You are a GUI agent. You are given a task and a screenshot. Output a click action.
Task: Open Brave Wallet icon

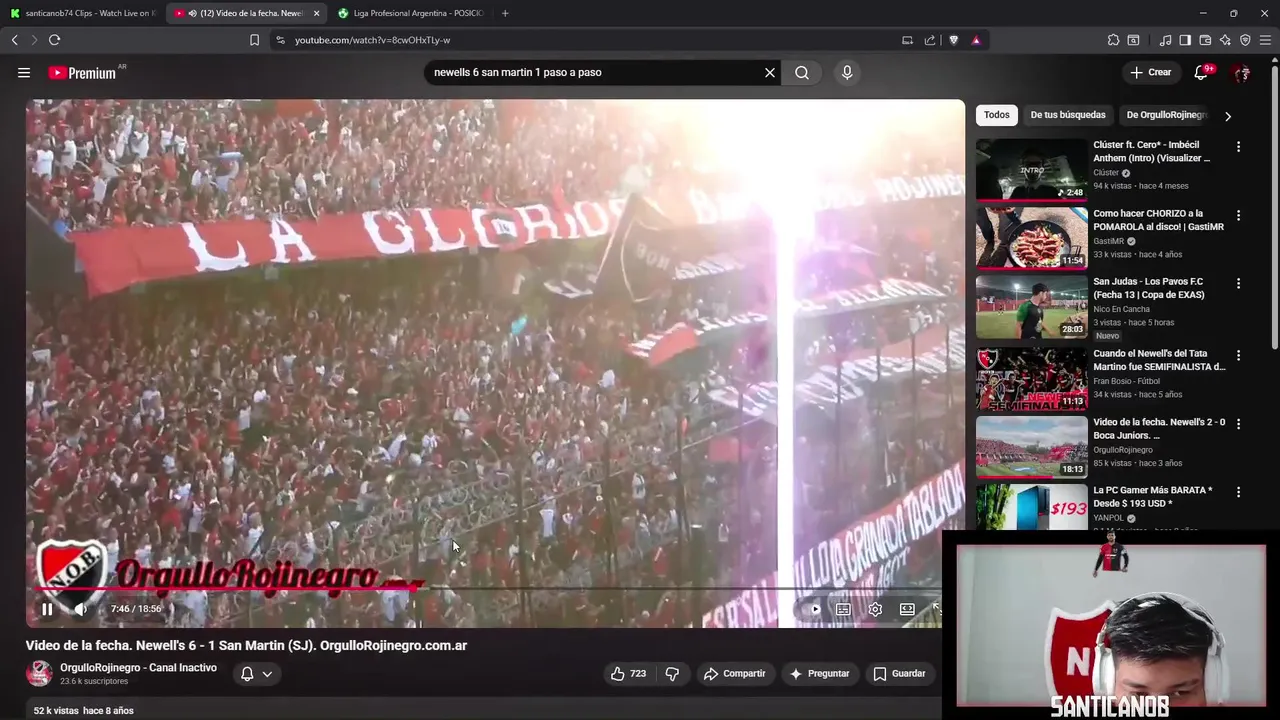[x=1205, y=40]
